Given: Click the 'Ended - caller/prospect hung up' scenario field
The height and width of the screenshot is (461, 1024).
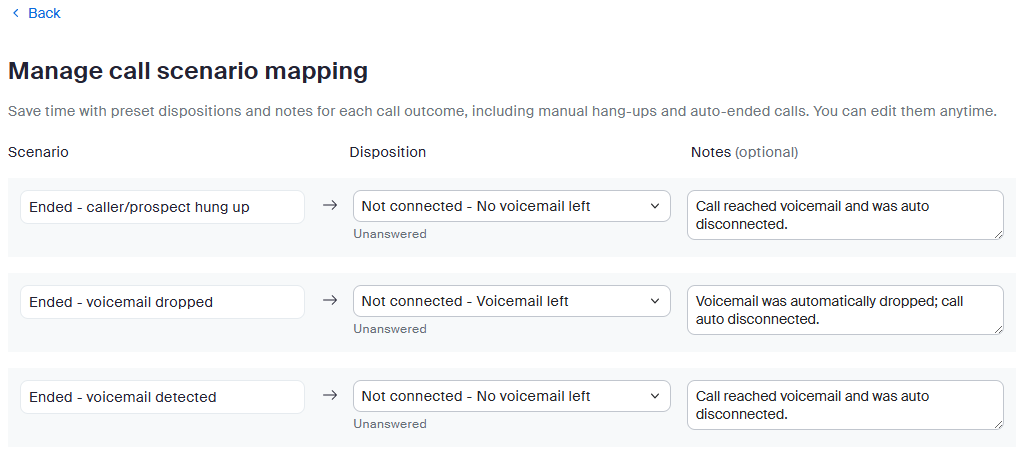Looking at the screenshot, I should 162,207.
